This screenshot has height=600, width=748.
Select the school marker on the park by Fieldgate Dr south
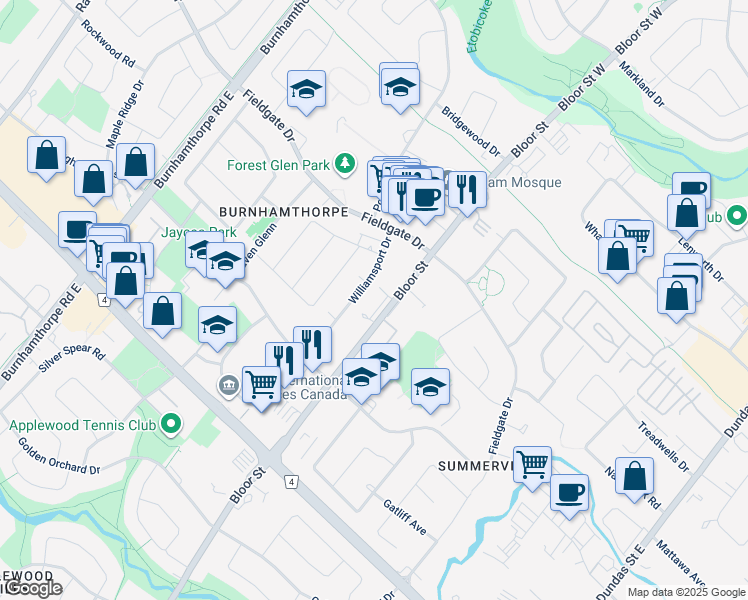[431, 388]
